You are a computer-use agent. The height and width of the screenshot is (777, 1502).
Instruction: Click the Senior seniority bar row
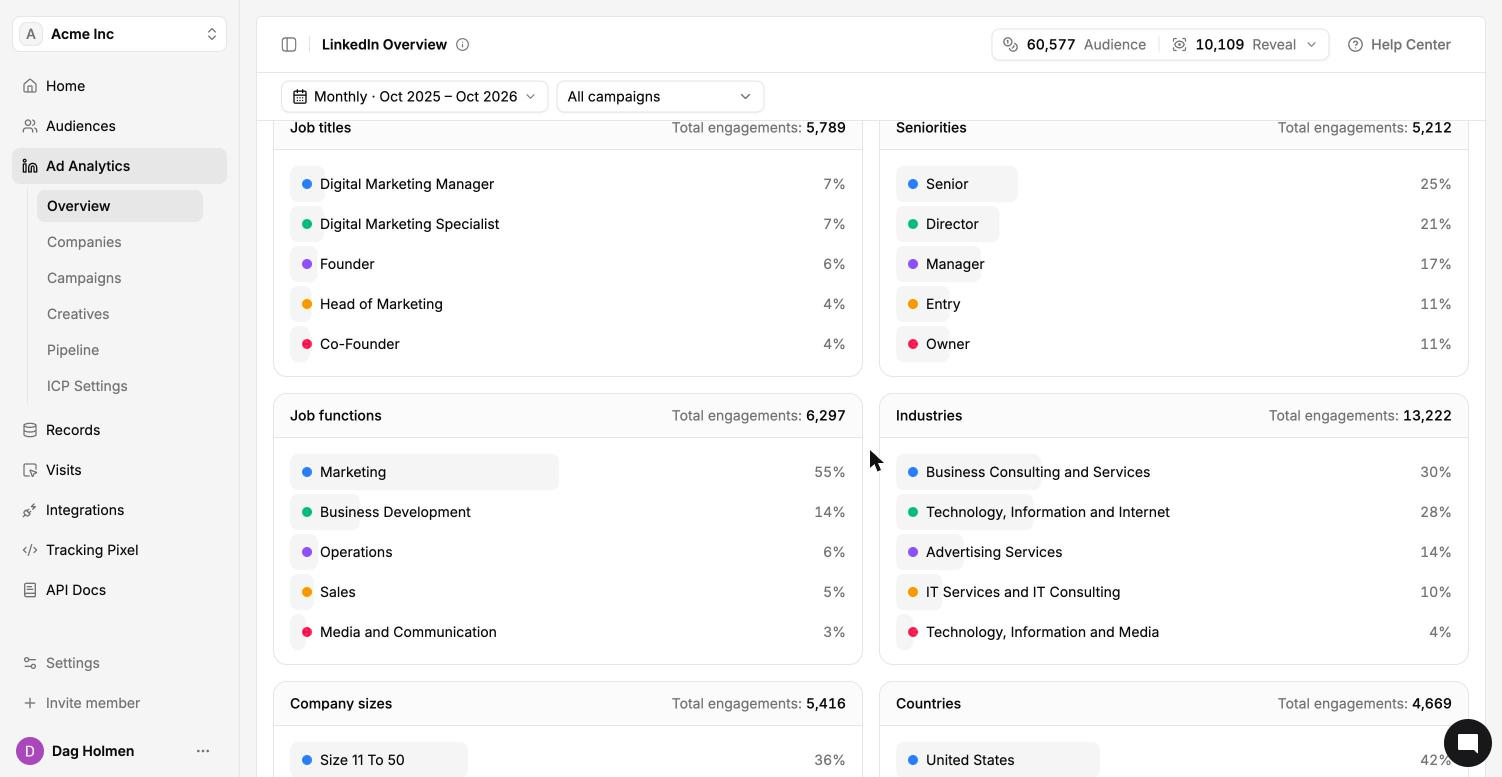tap(1174, 184)
